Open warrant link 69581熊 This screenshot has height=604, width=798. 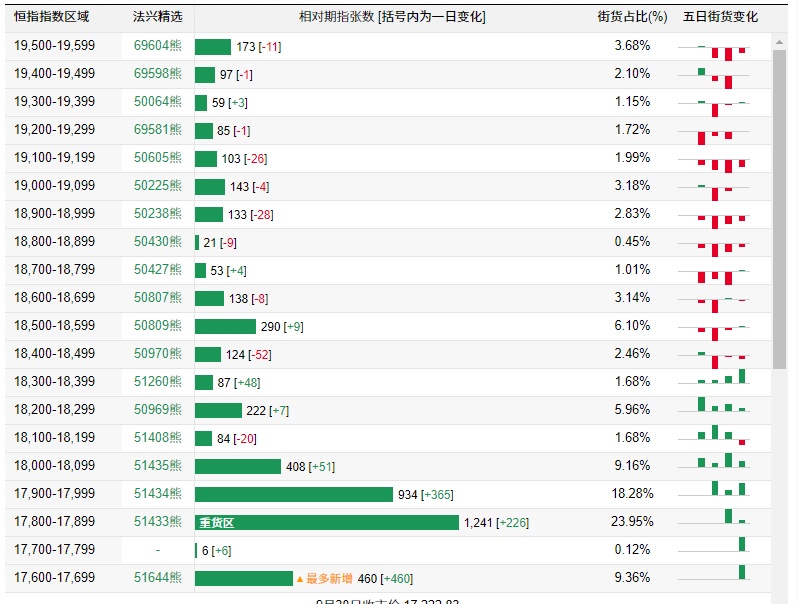(158, 130)
